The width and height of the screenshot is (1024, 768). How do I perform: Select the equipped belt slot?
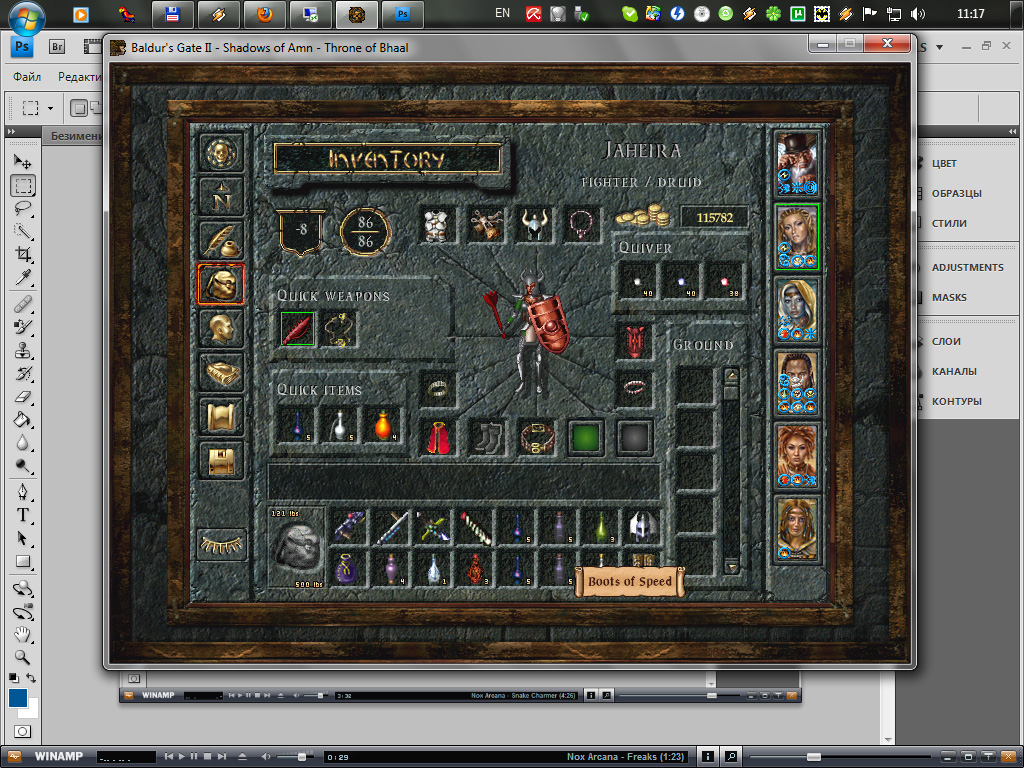pyautogui.click(x=537, y=438)
